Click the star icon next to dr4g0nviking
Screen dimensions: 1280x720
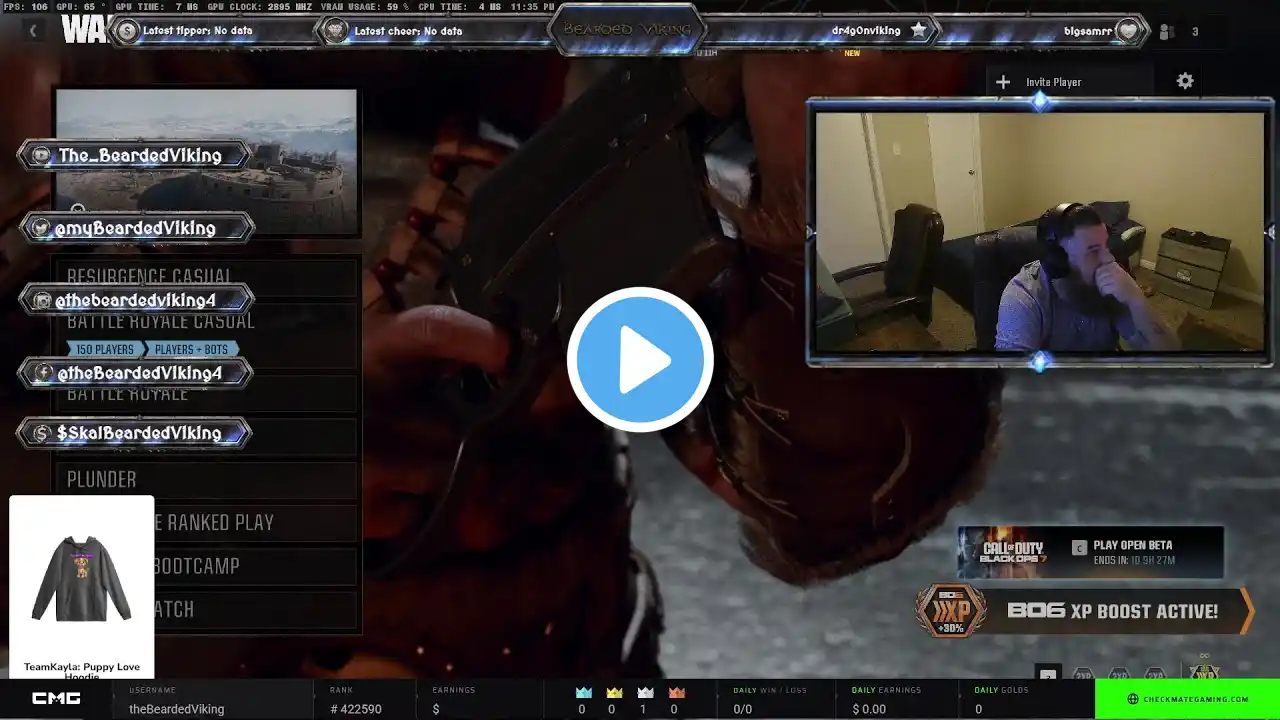pyautogui.click(x=918, y=31)
